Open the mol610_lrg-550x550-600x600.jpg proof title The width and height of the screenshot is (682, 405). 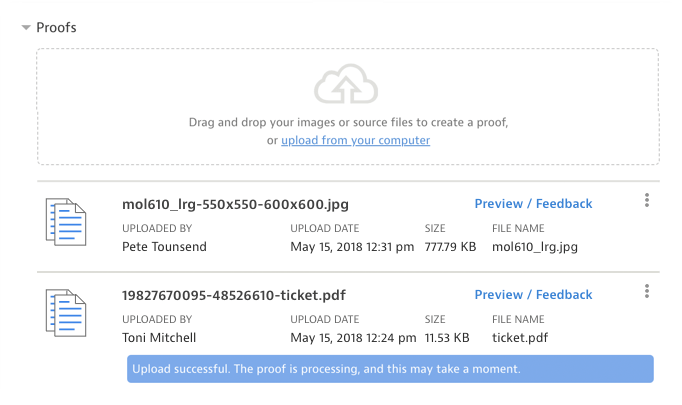click(x=235, y=204)
